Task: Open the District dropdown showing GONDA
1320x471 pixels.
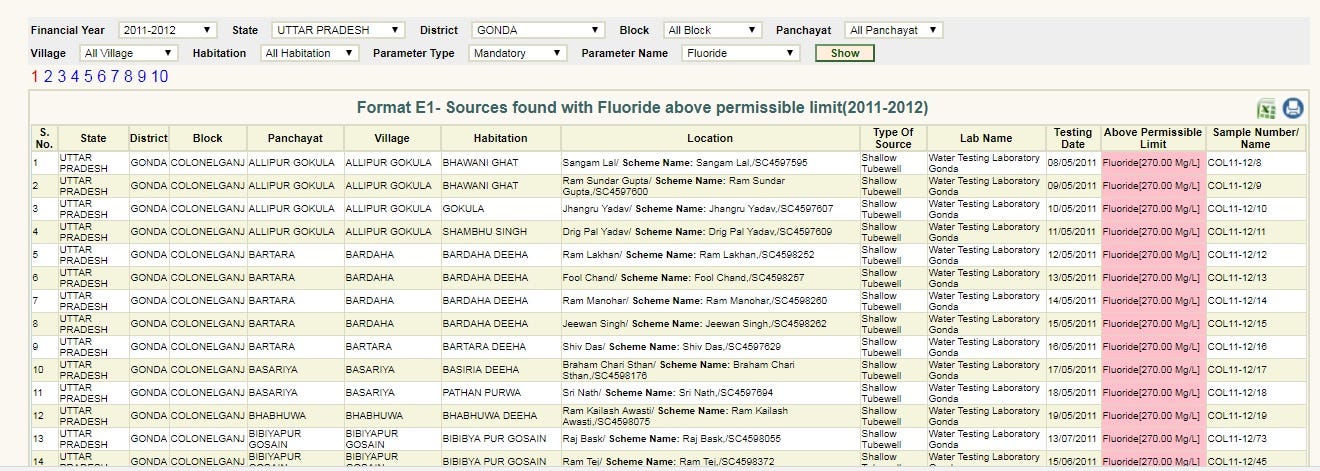Action: click(x=538, y=31)
